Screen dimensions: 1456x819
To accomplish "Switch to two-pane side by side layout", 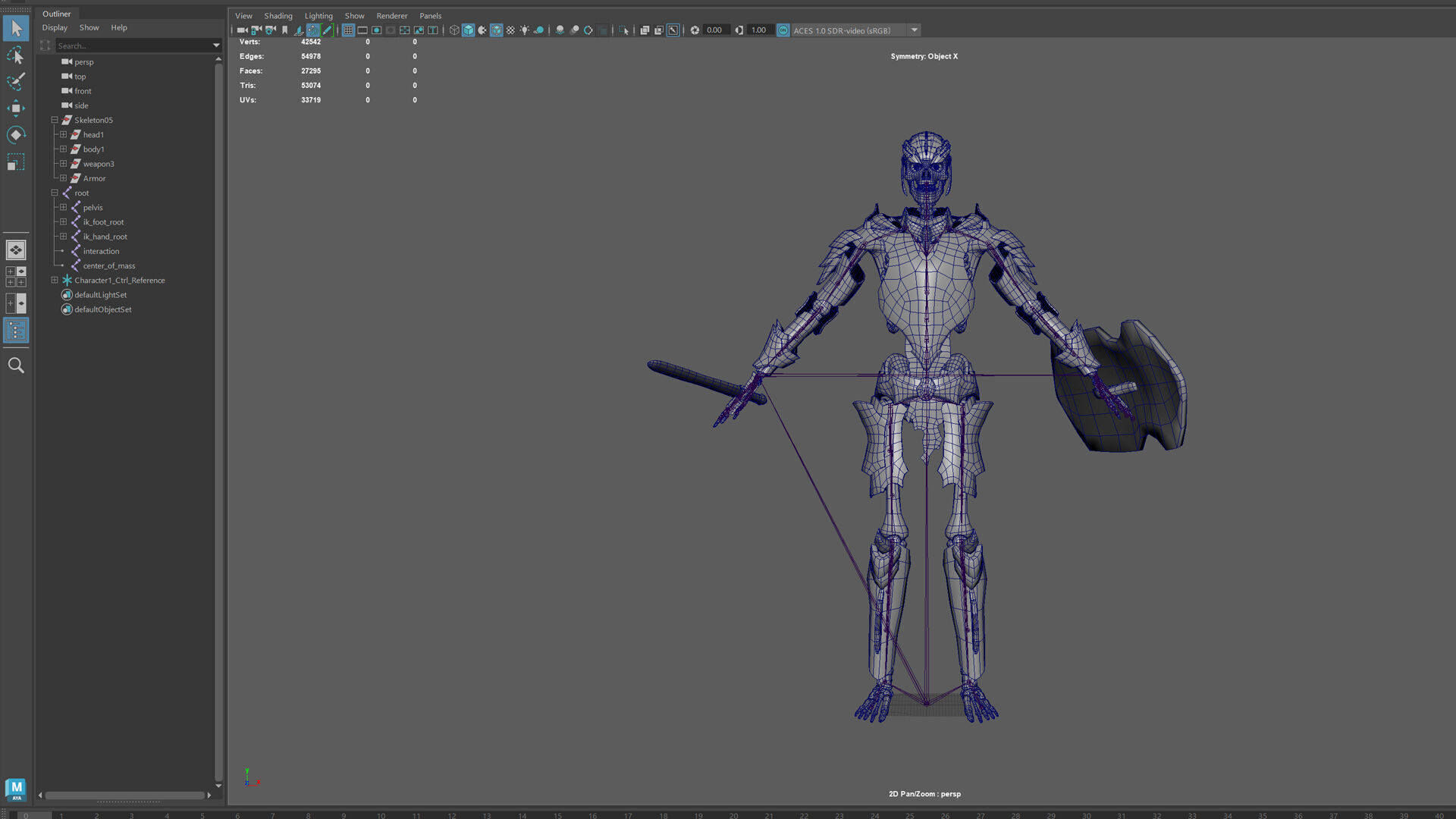I will coord(16,303).
